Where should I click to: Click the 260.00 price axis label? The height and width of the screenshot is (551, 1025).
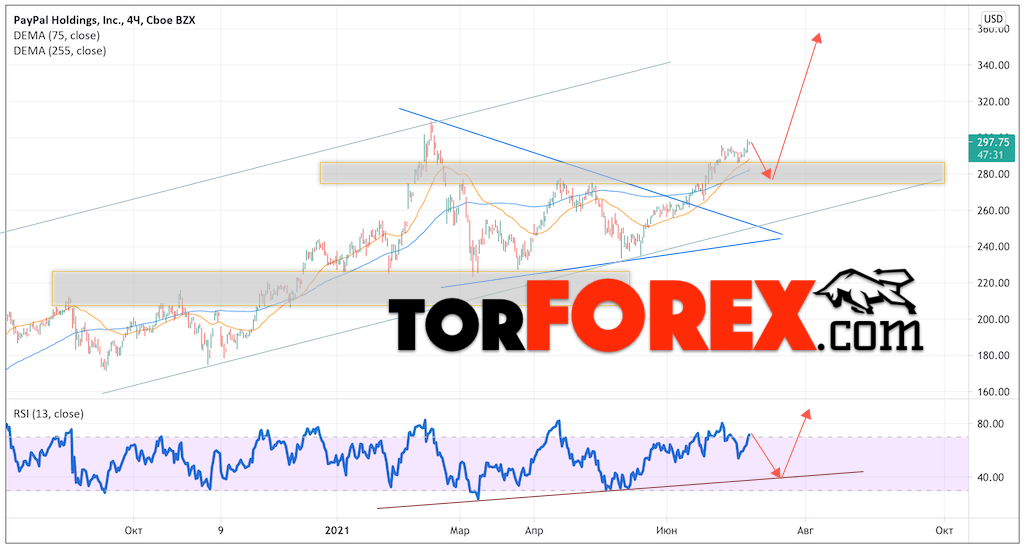(x=994, y=210)
